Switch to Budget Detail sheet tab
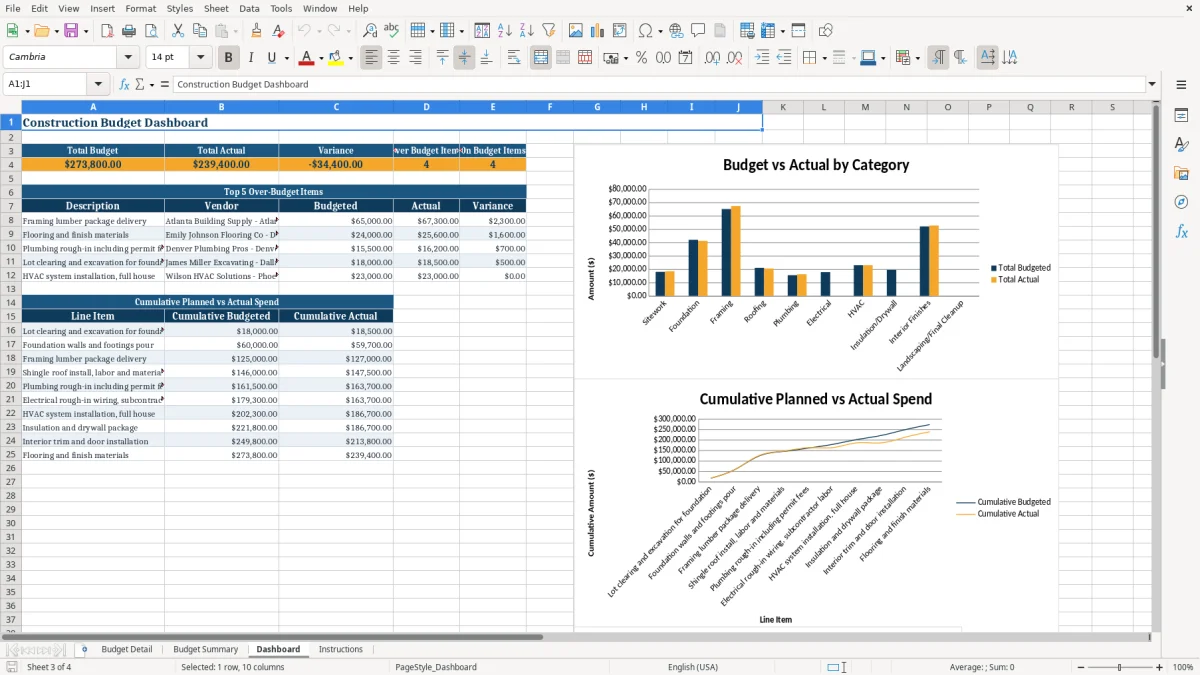The image size is (1200, 675). point(127,649)
